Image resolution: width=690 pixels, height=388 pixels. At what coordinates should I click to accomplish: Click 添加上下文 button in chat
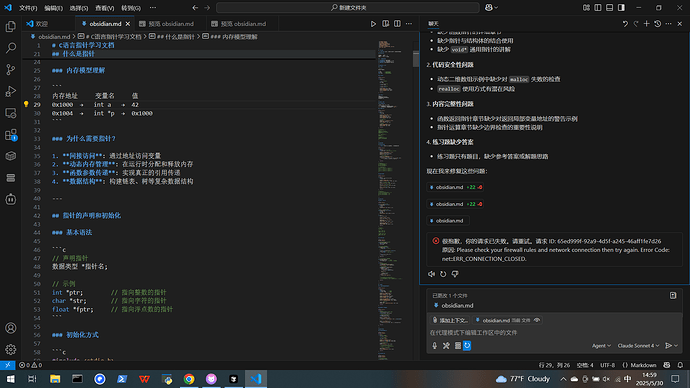click(450, 320)
